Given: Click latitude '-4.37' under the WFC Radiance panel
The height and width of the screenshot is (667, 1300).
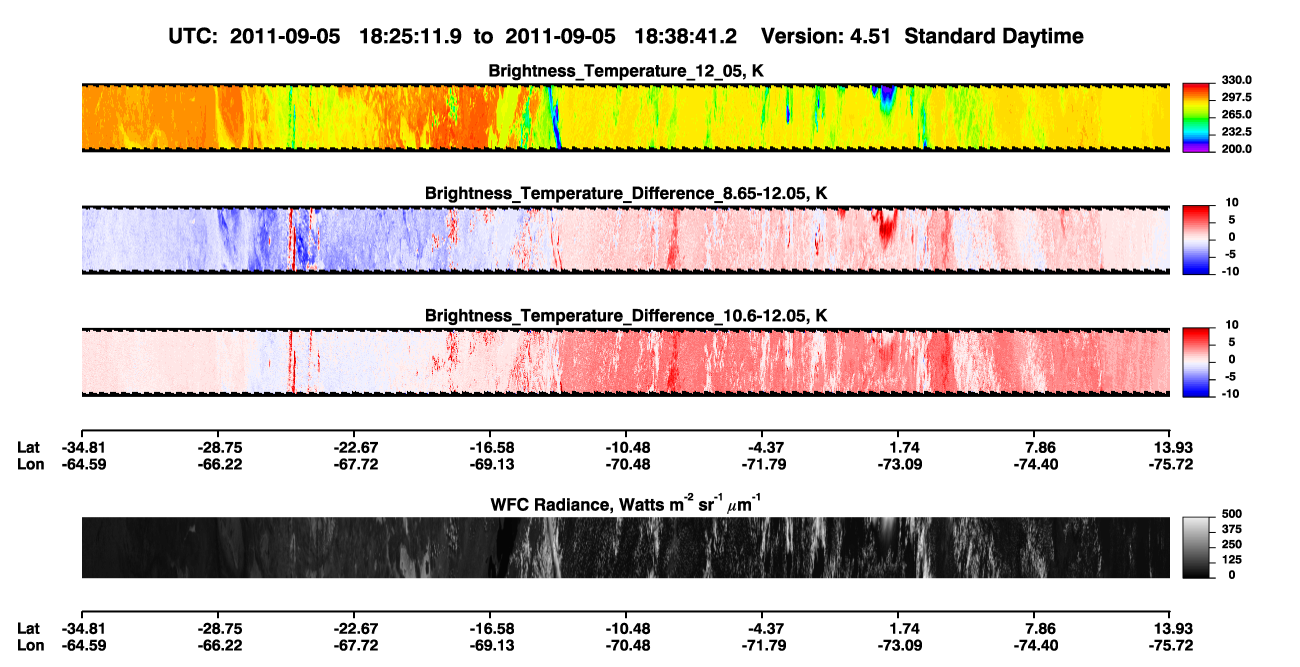Looking at the screenshot, I should 764,628.
